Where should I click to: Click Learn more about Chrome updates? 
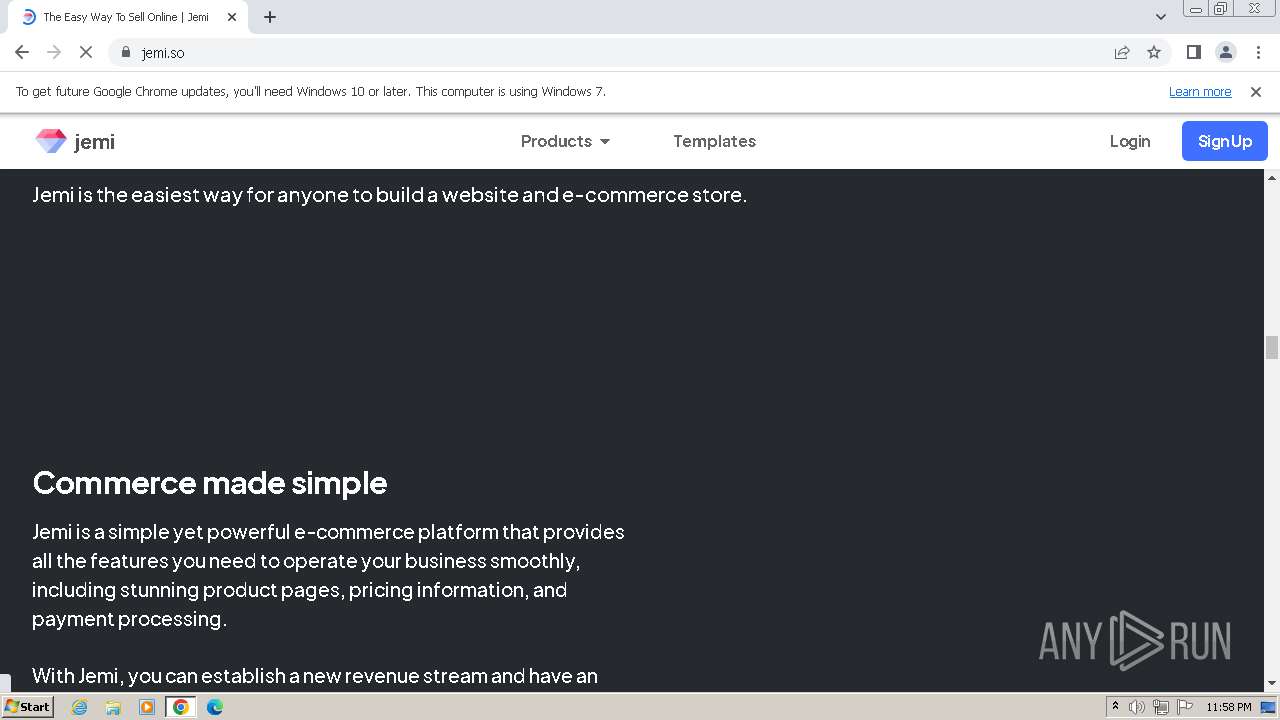pyautogui.click(x=1200, y=91)
